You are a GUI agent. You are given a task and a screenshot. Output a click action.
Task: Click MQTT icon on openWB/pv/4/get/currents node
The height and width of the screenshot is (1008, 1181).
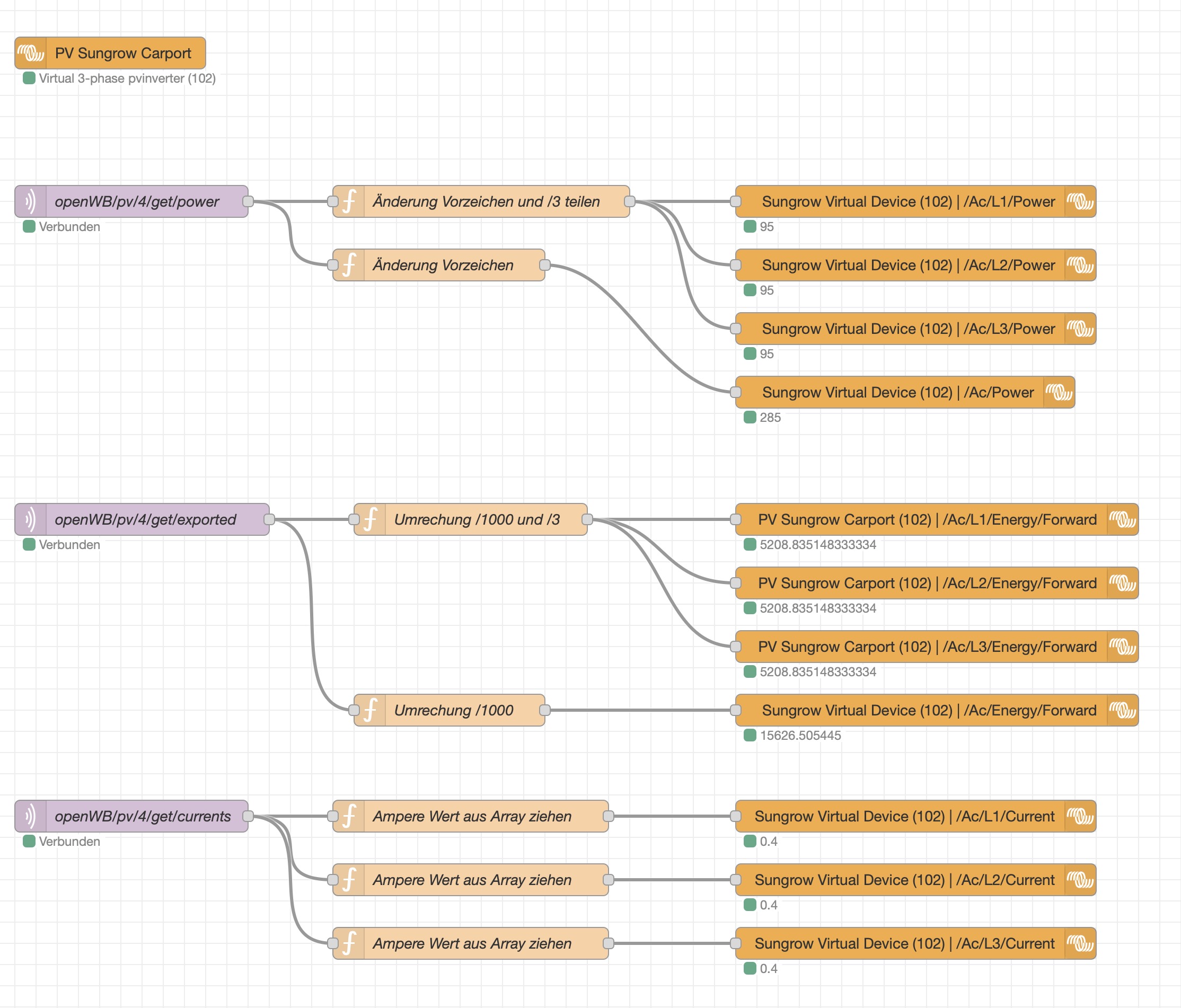[31, 816]
